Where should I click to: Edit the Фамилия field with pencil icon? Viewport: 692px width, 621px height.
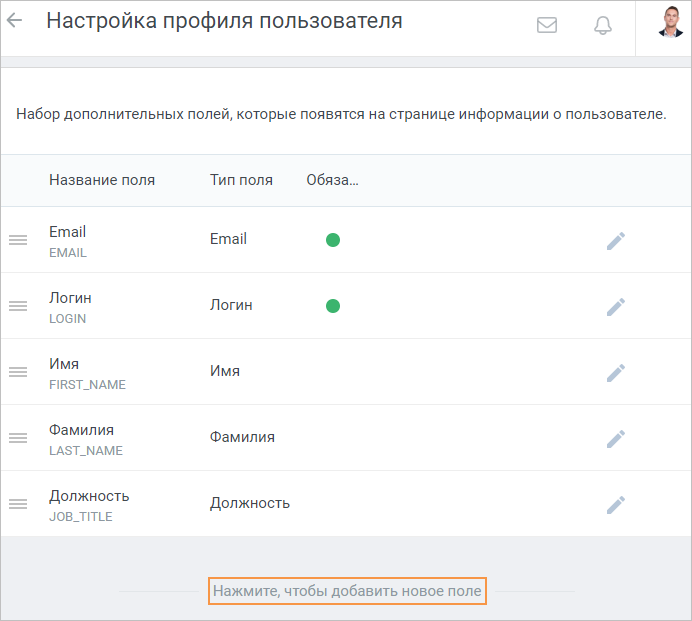615,438
